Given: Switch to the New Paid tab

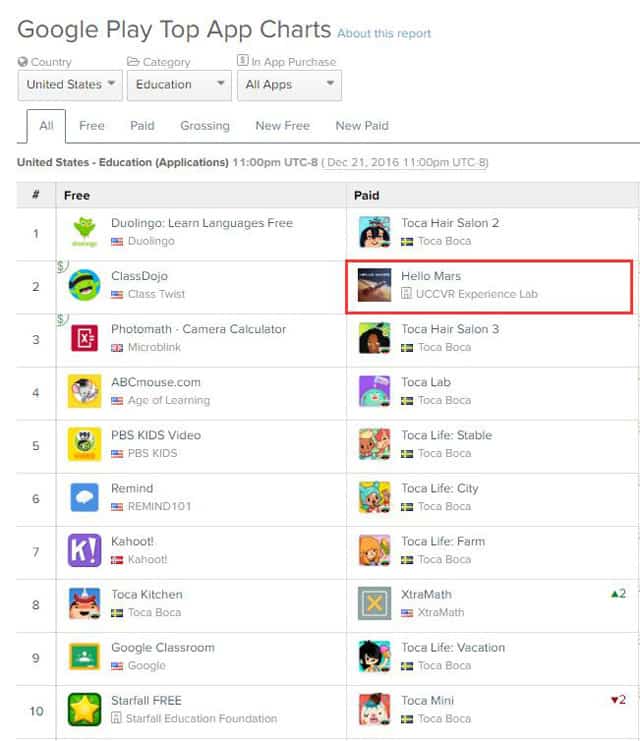Looking at the screenshot, I should 362,126.
